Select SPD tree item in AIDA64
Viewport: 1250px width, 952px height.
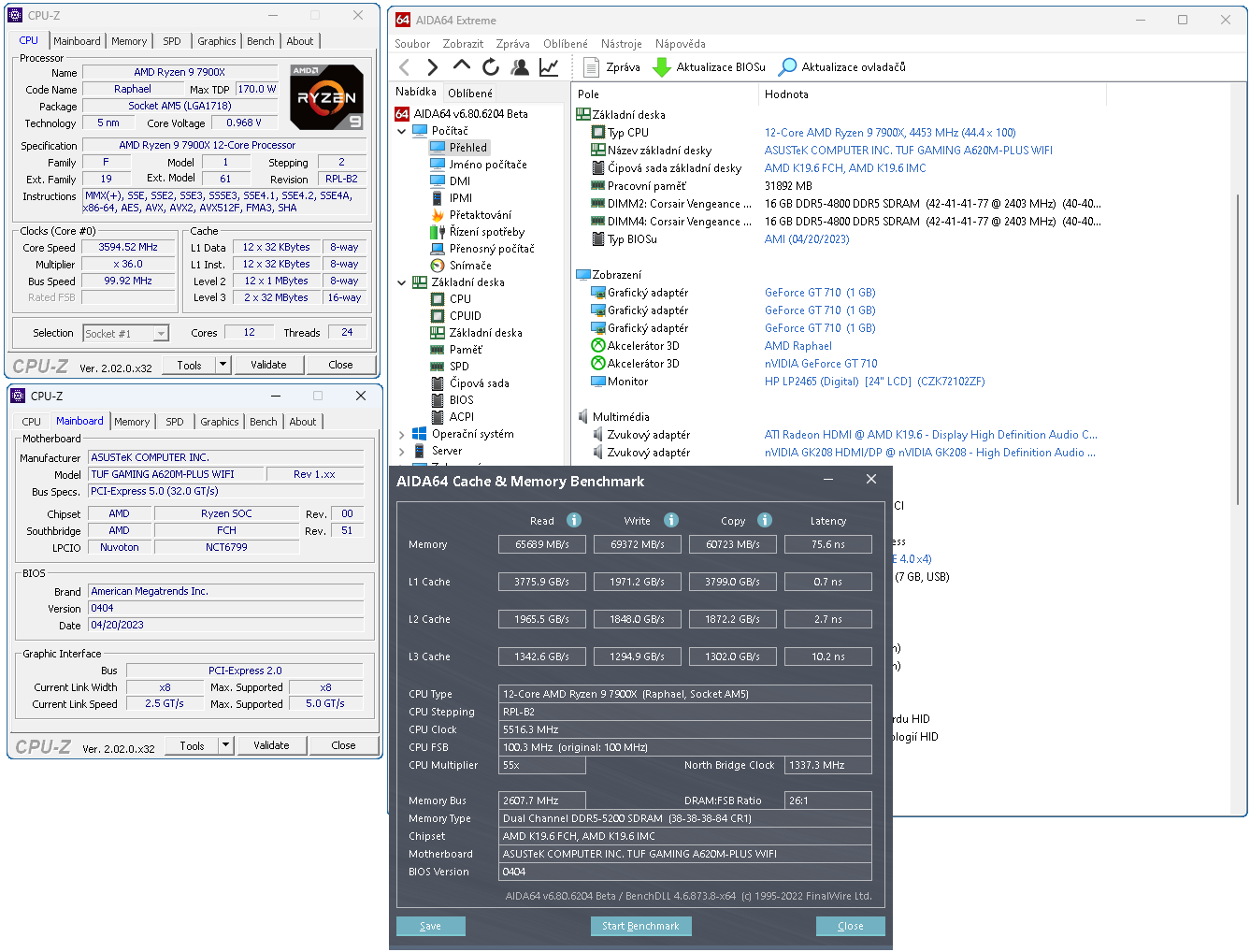[x=450, y=367]
